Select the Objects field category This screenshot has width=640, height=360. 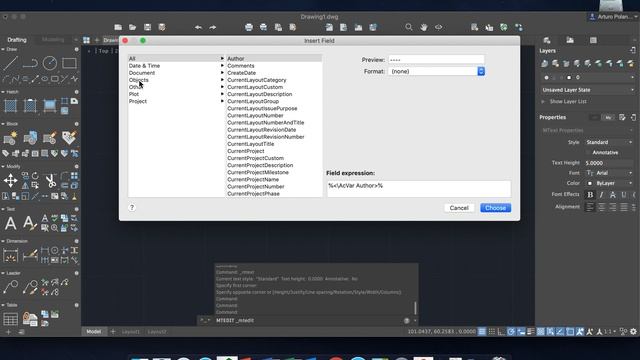[x=139, y=80]
